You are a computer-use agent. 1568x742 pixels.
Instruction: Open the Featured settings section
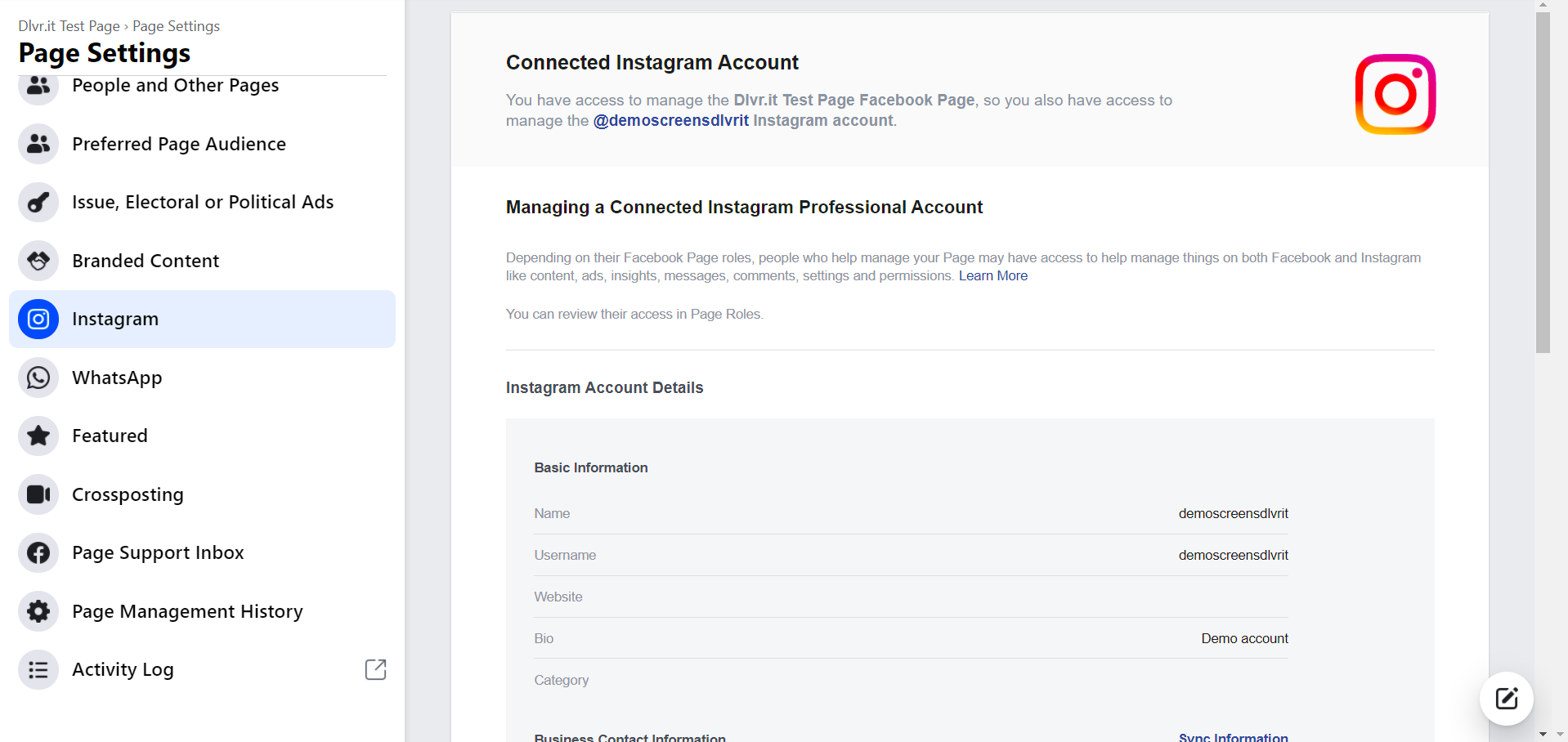click(x=202, y=436)
